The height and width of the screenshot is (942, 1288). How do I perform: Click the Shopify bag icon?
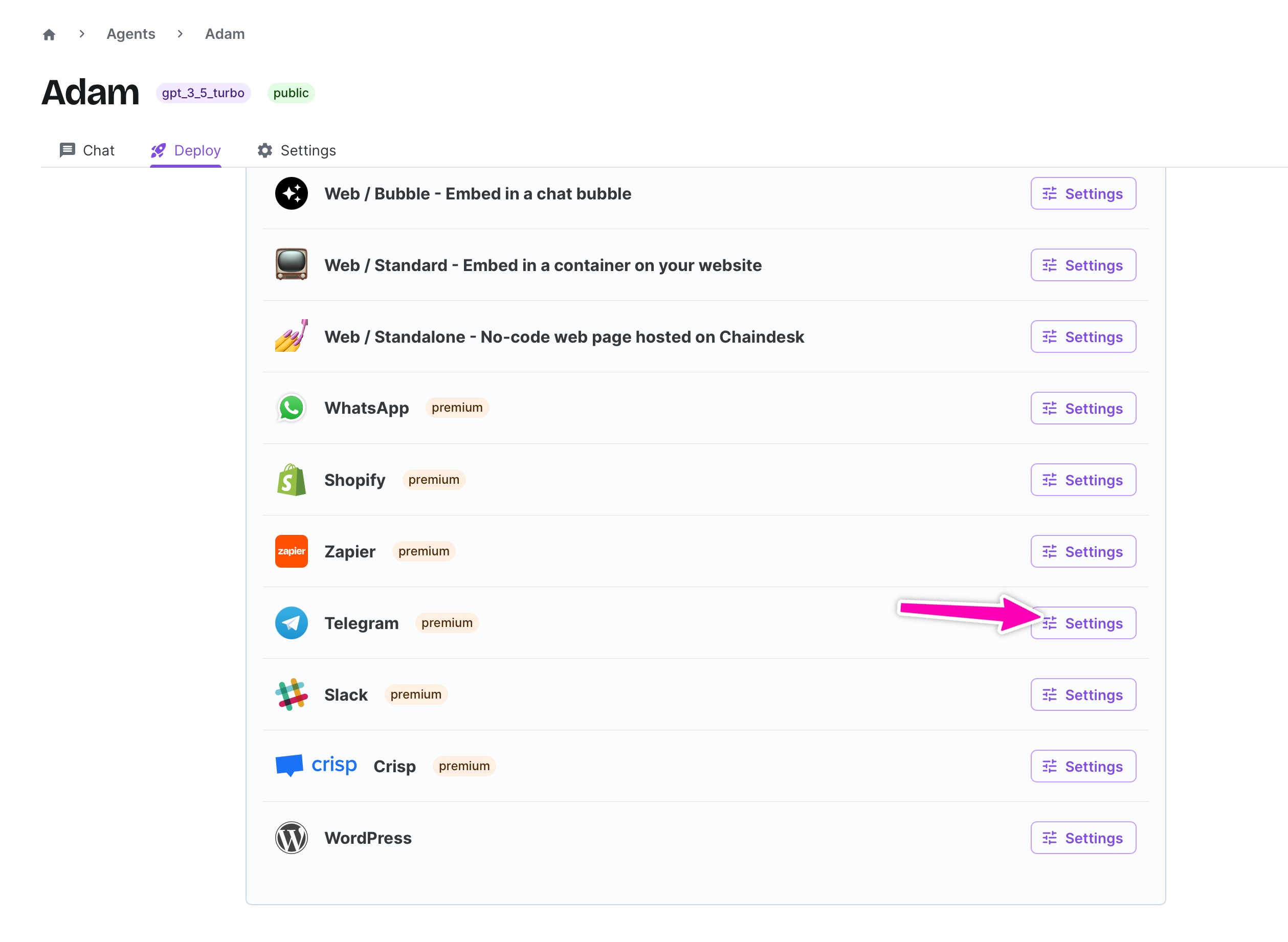pyautogui.click(x=291, y=480)
